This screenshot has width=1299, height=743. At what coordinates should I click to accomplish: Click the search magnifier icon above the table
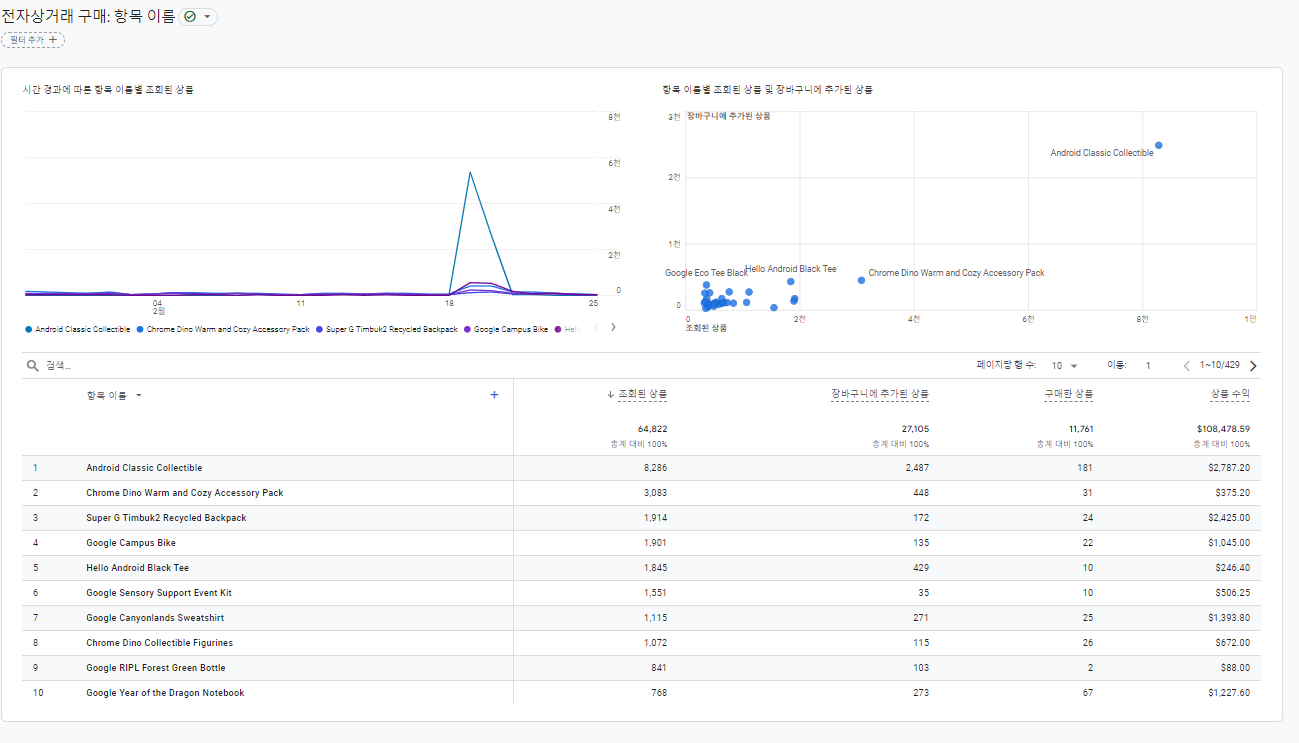click(32, 366)
